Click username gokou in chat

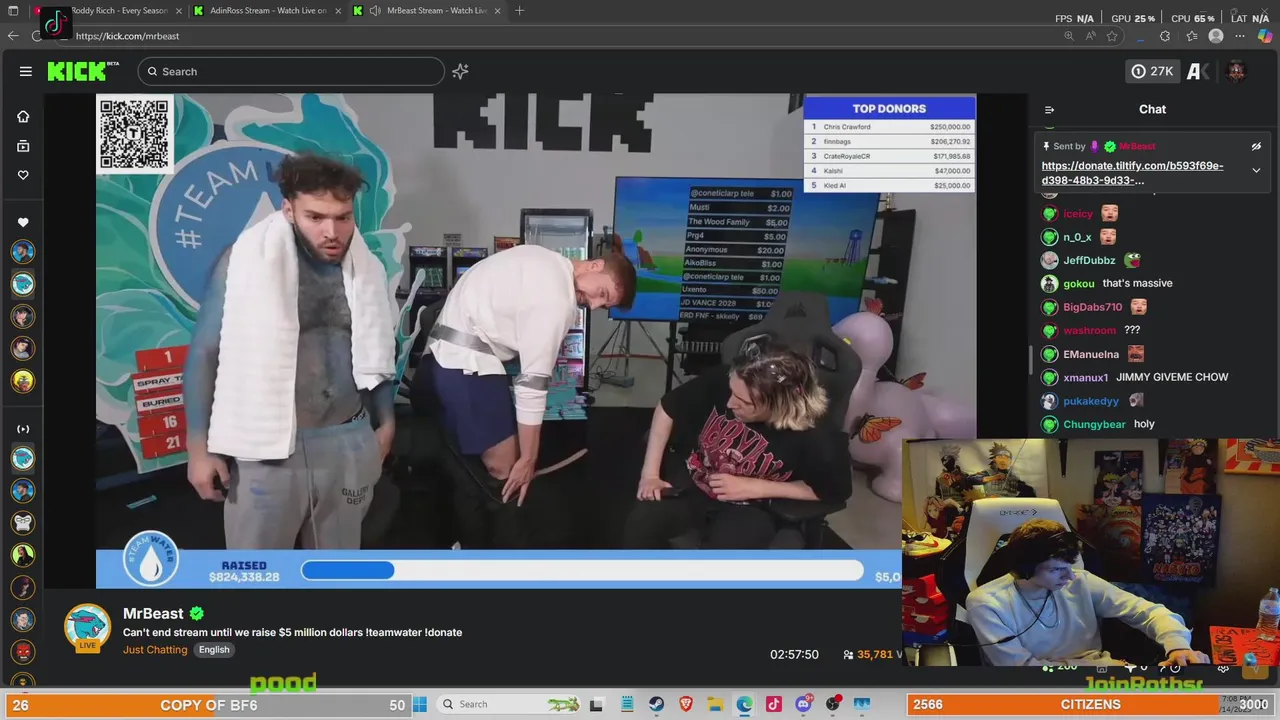(1079, 284)
